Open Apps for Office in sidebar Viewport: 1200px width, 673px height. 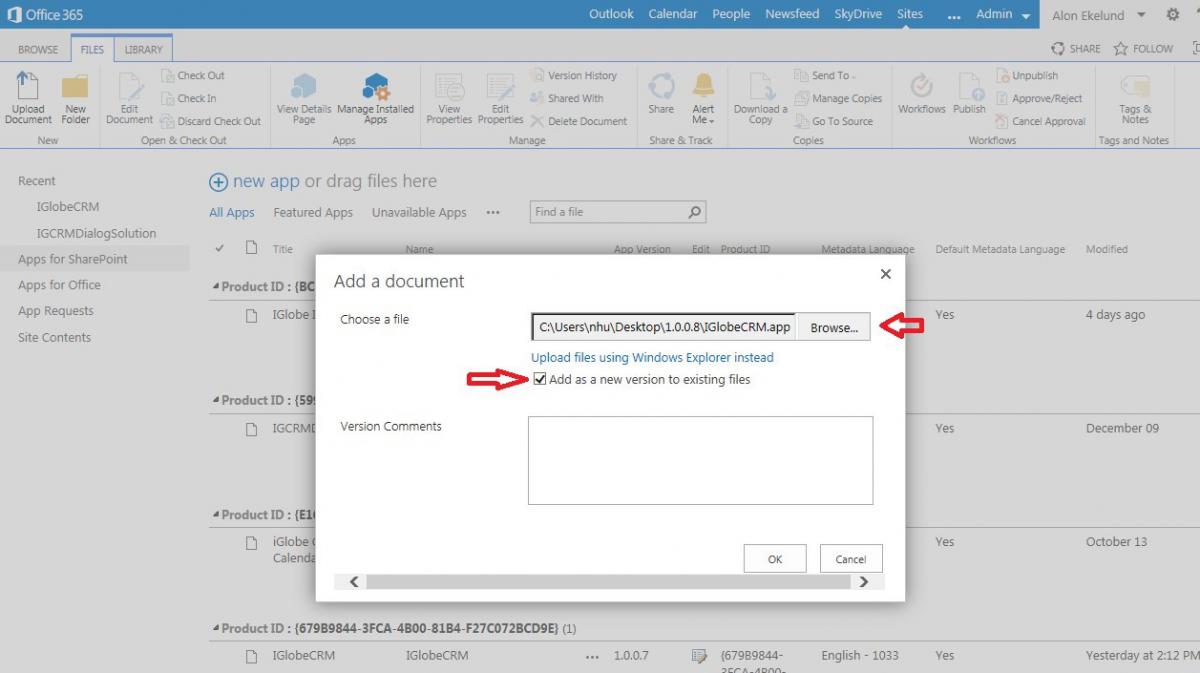59,285
